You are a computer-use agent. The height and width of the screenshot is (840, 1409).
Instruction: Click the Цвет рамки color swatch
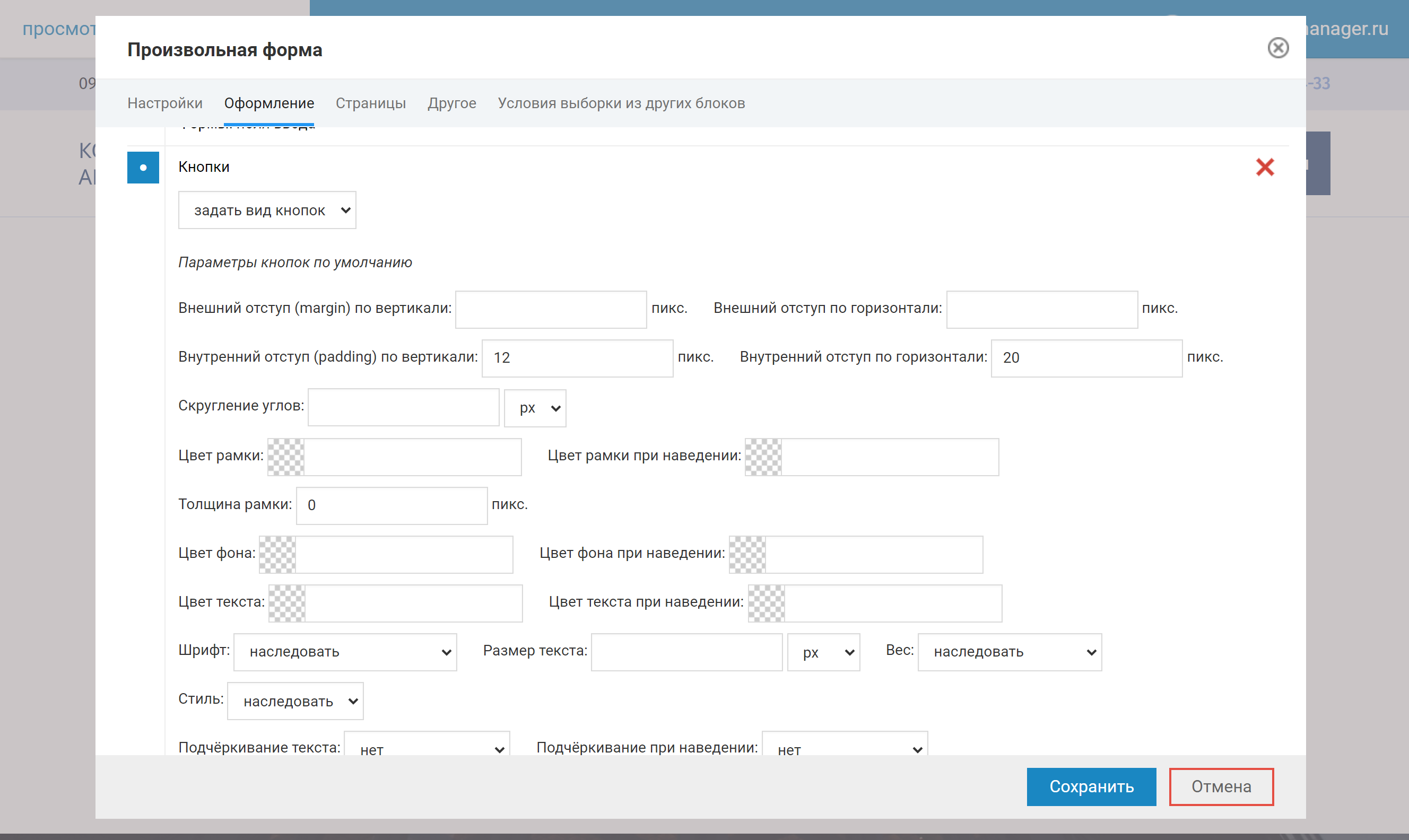(286, 457)
